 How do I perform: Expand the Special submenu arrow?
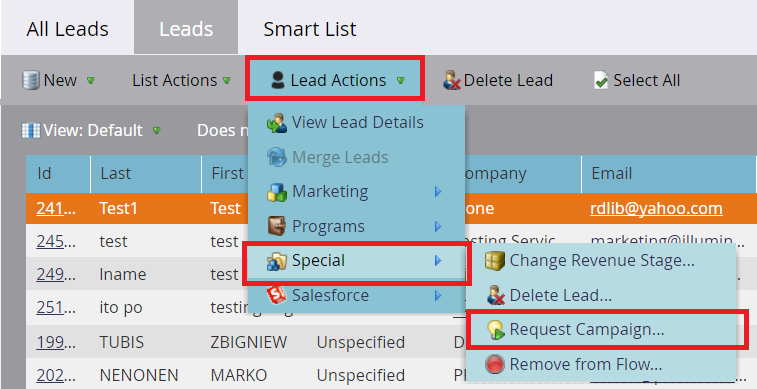438,261
